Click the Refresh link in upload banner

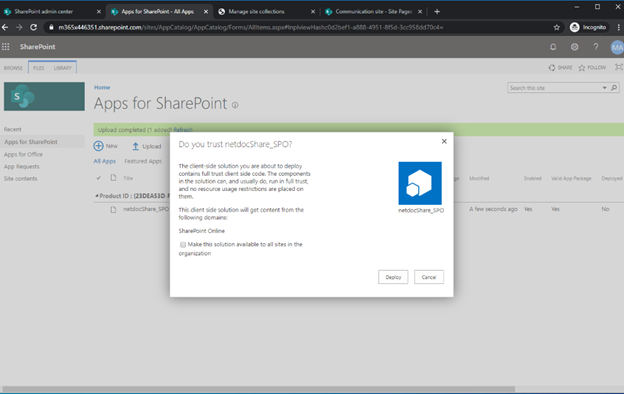(x=183, y=130)
